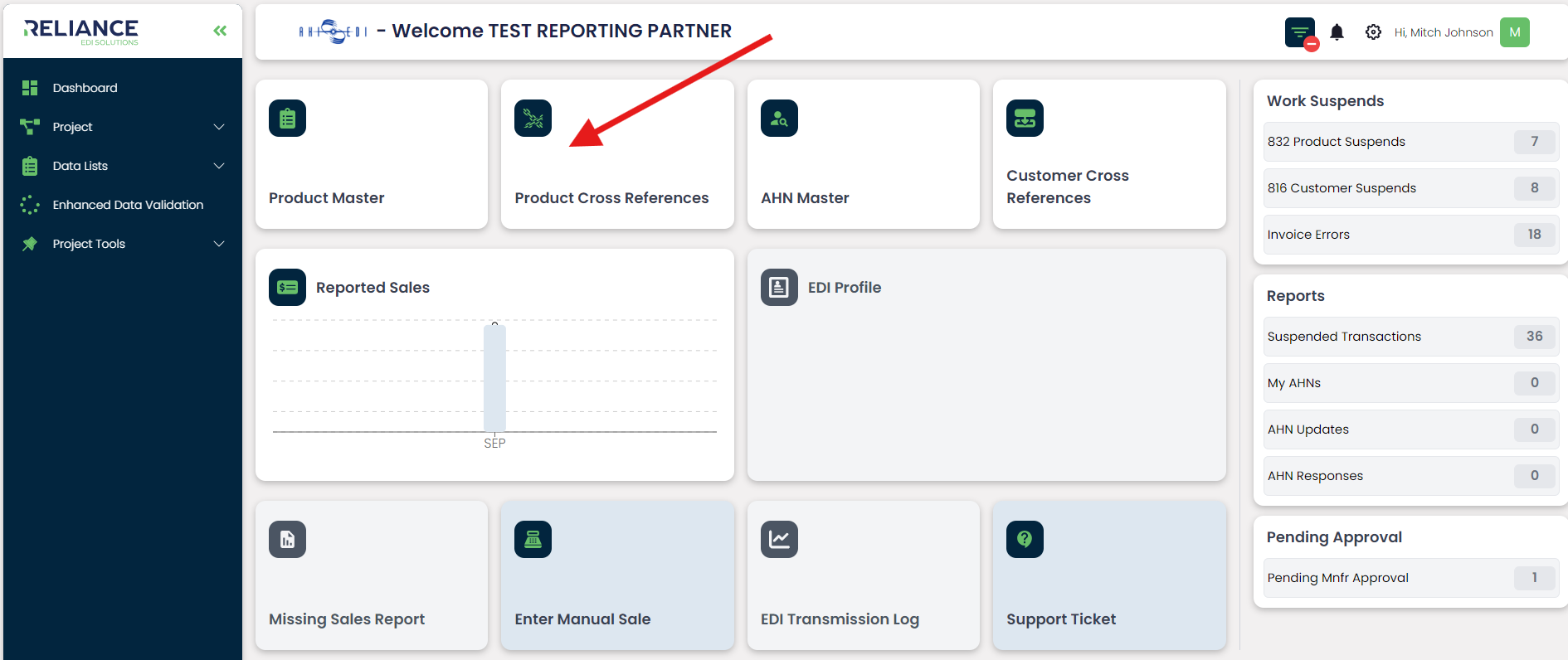Viewport: 1568px width, 660px height.
Task: Expand the Project Tools chevron
Action: click(219, 244)
